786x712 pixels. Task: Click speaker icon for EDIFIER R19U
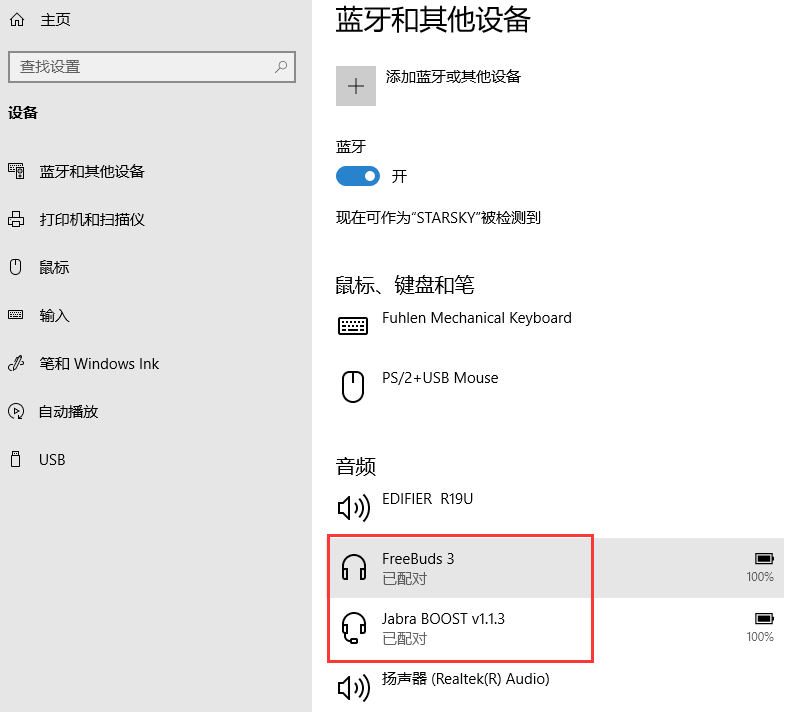tap(354, 507)
